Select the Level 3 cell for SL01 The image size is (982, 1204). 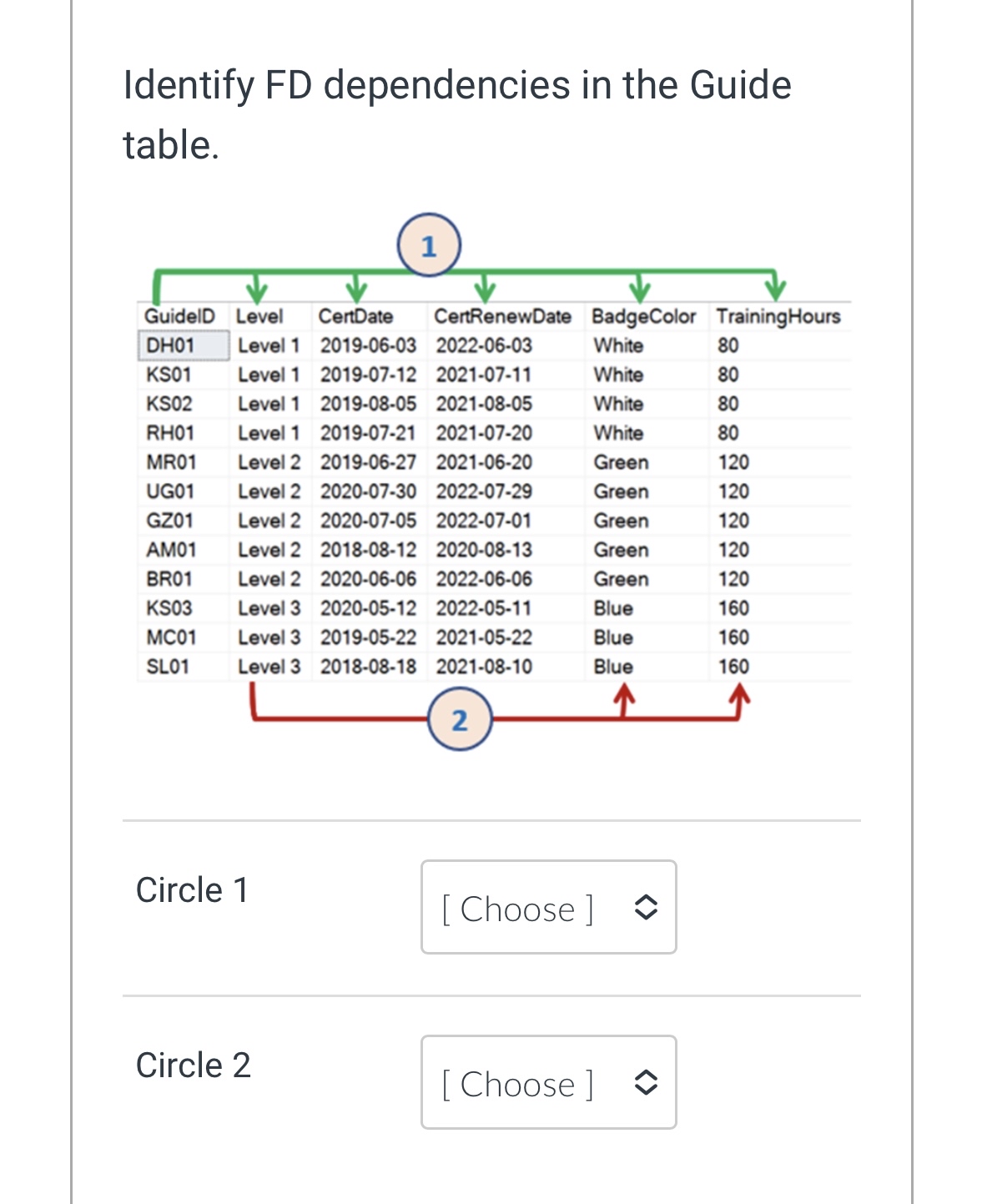(x=269, y=666)
